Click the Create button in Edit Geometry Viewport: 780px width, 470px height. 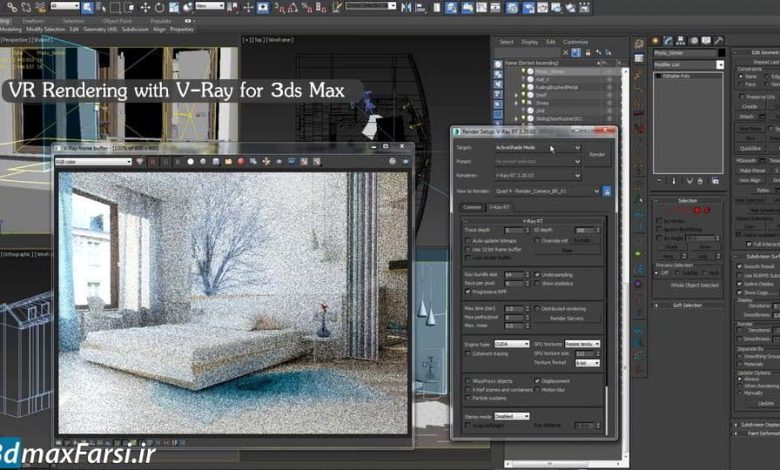pyautogui.click(x=749, y=106)
